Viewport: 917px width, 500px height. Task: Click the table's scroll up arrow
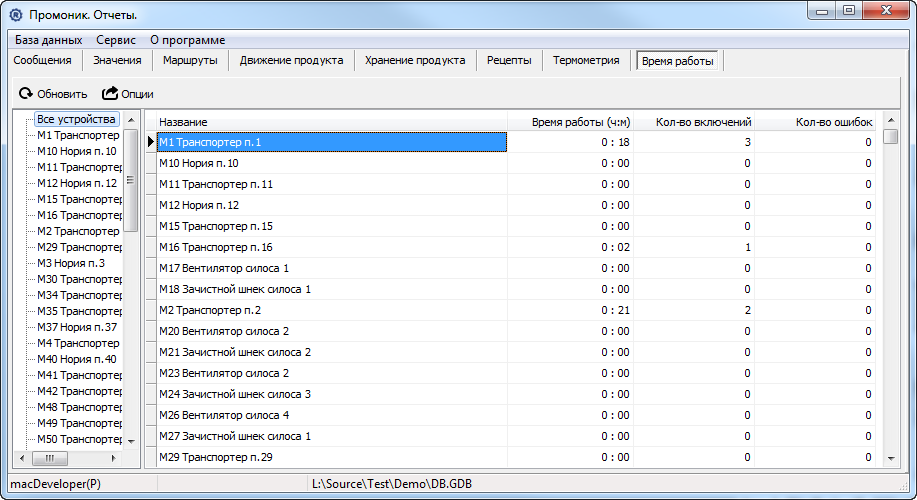[891, 120]
